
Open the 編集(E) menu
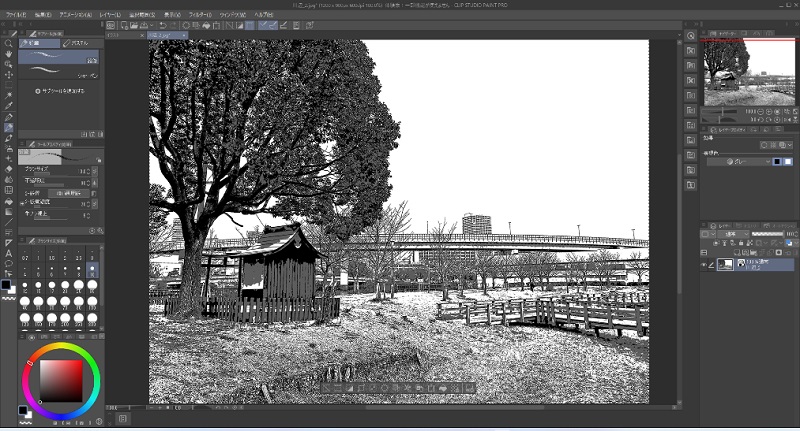[42, 15]
